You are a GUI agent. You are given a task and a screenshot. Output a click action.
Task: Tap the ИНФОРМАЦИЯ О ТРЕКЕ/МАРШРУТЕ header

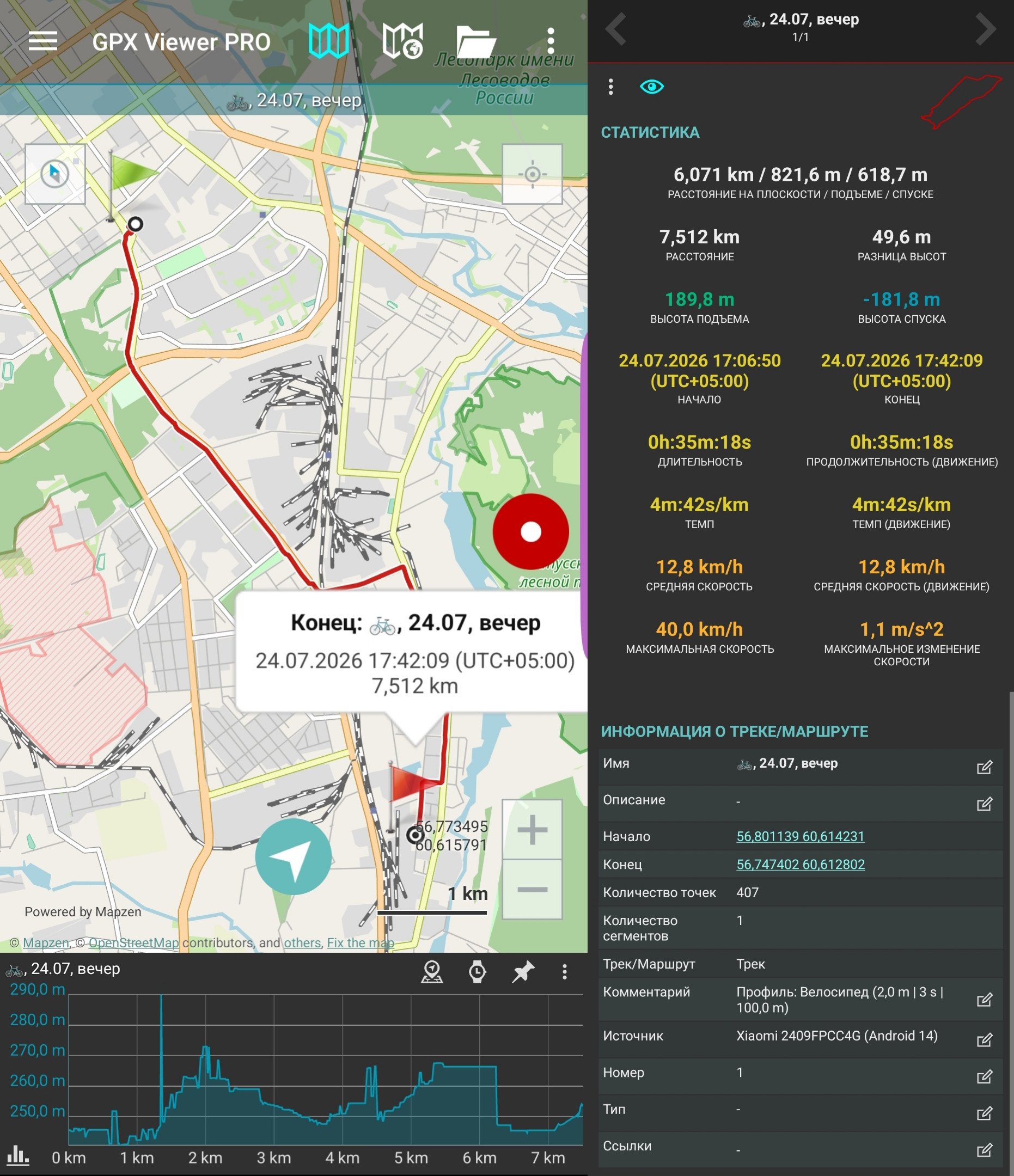pos(735,731)
